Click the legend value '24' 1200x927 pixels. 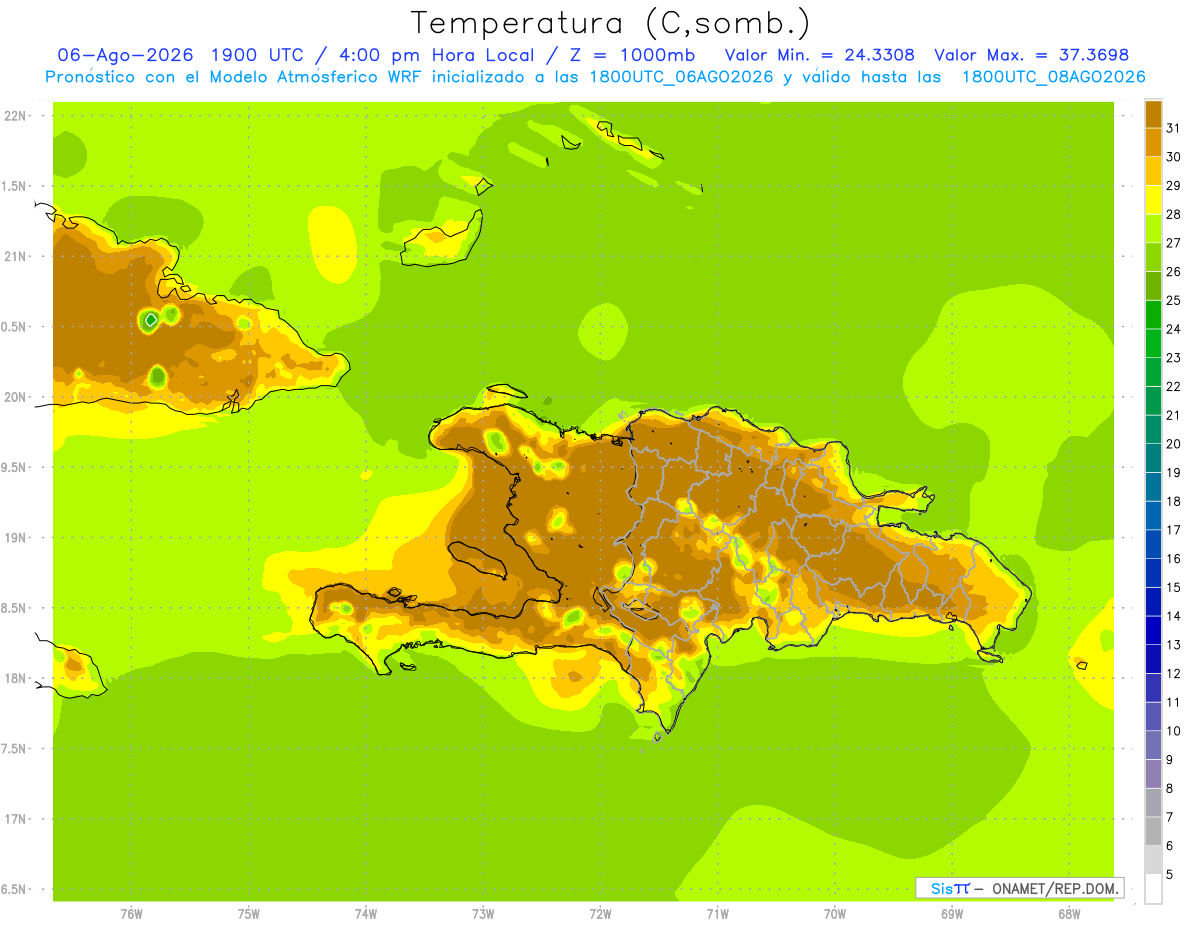coord(1174,329)
